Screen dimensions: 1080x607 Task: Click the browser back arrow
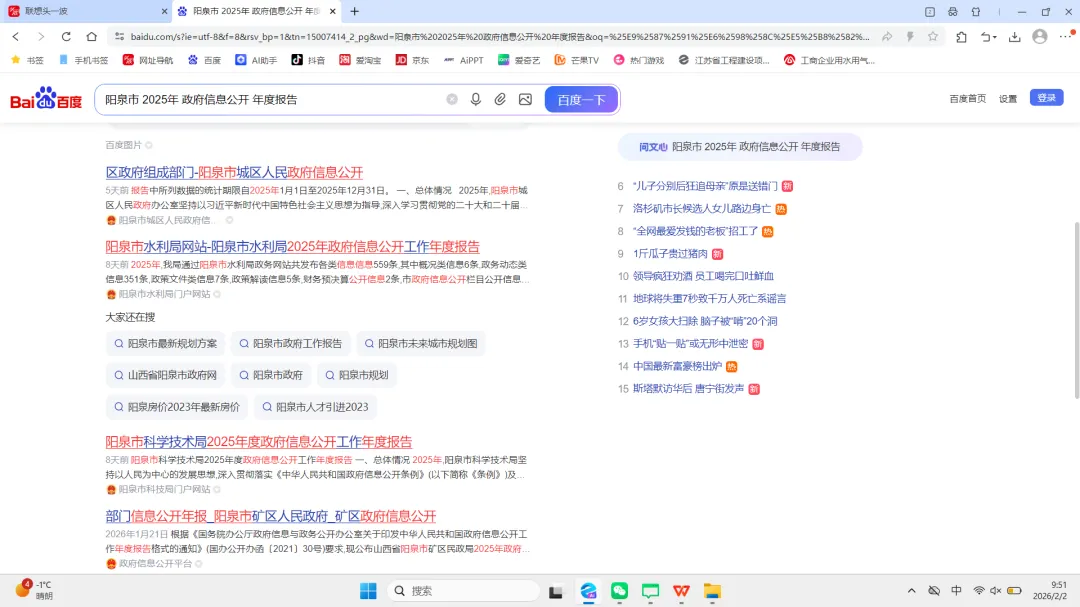[x=16, y=37]
